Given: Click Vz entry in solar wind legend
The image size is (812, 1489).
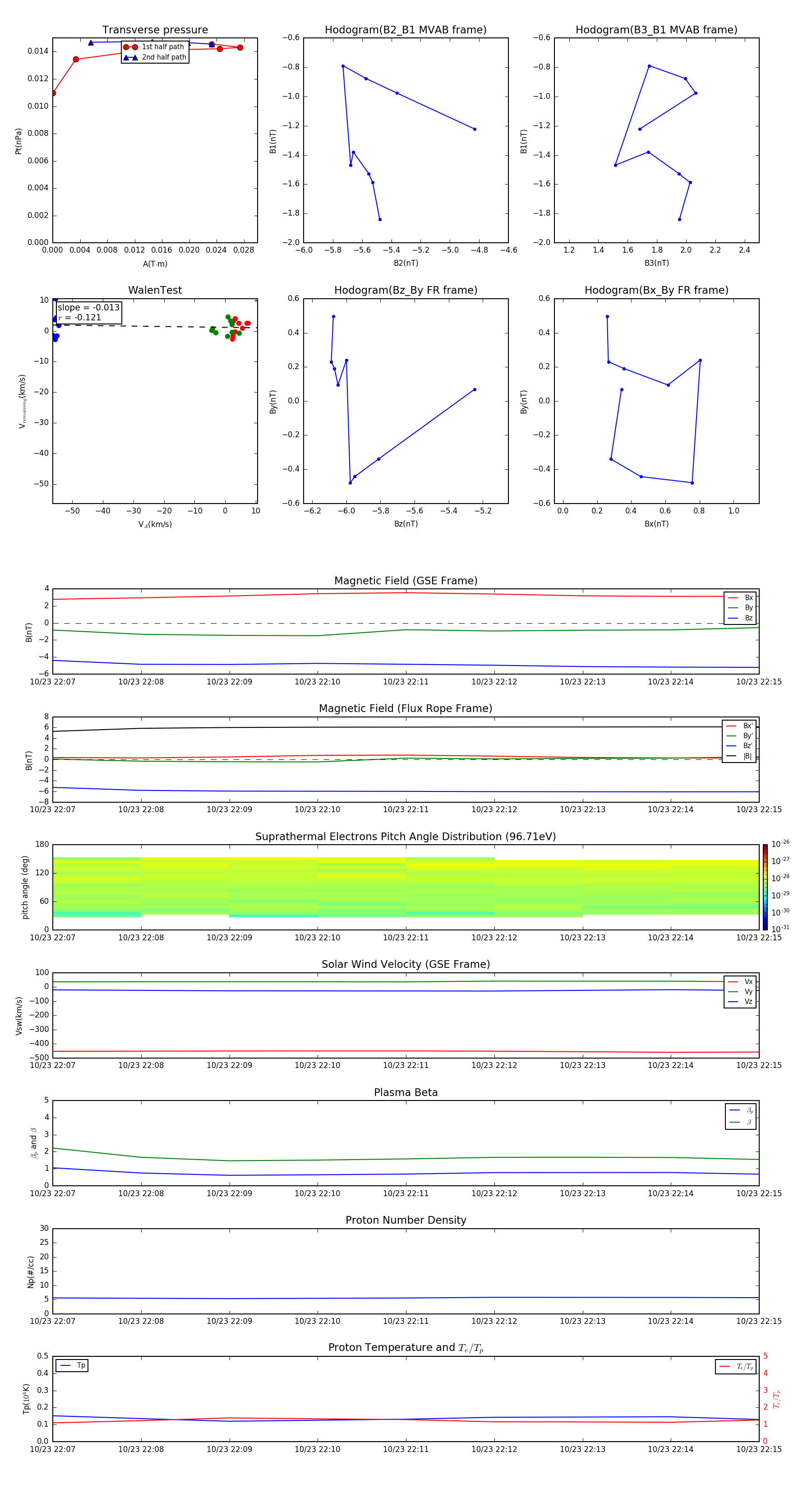Looking at the screenshot, I should click(x=740, y=1002).
